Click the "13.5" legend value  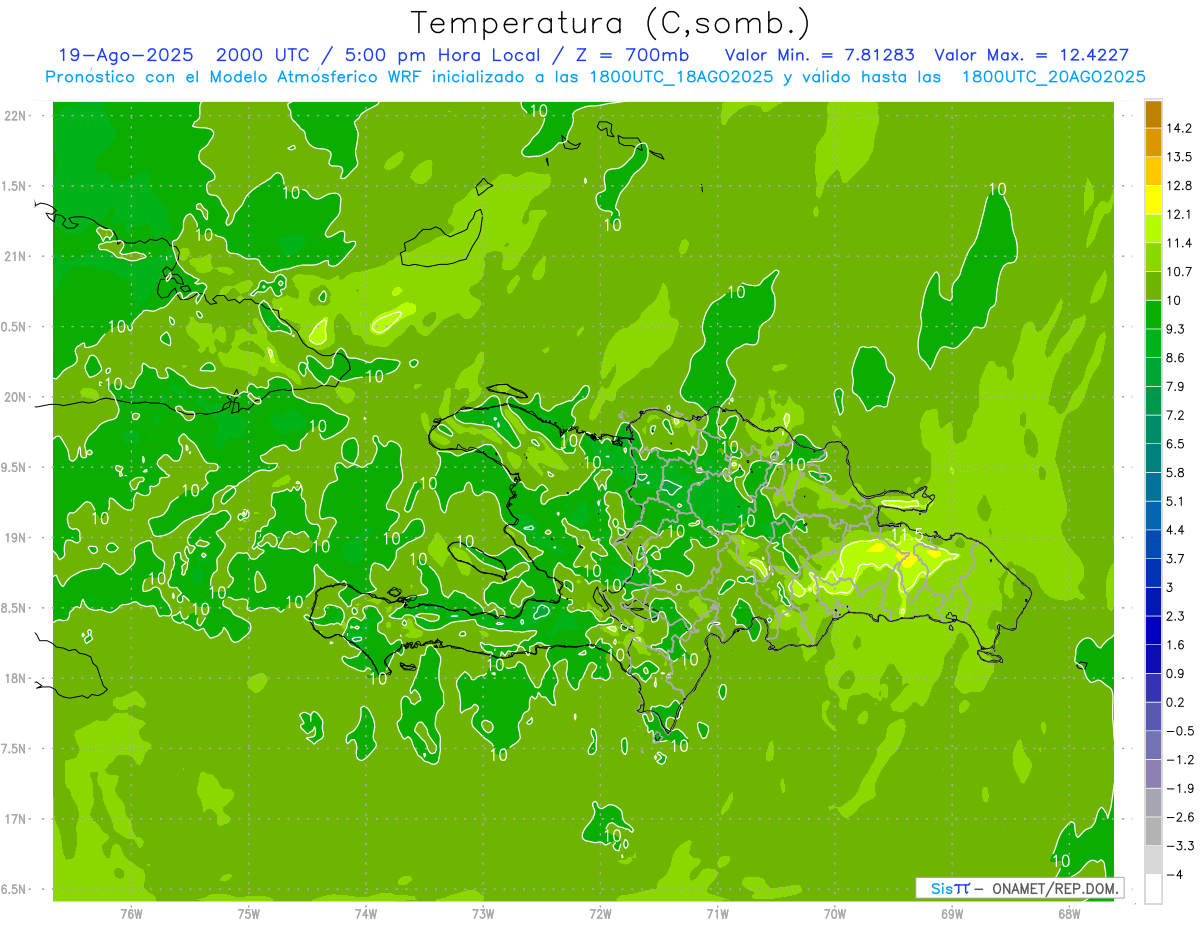click(x=1180, y=157)
